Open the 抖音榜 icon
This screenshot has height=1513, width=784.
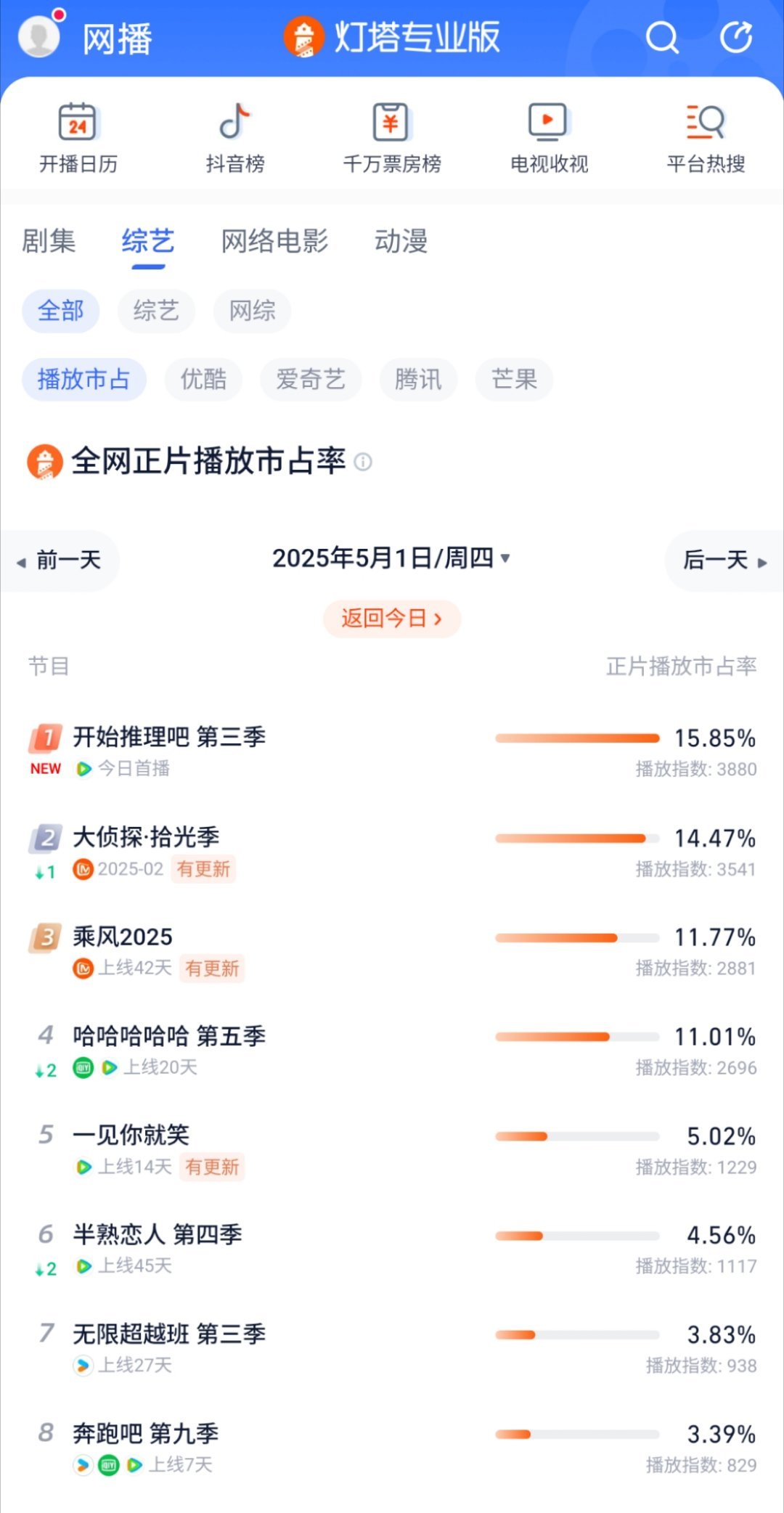tap(234, 122)
